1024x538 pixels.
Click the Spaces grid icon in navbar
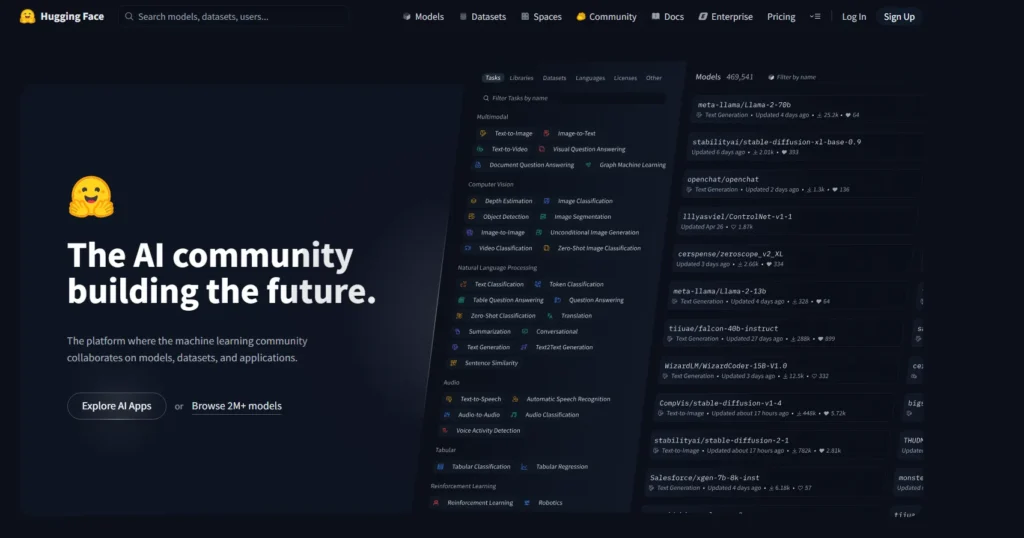point(525,17)
